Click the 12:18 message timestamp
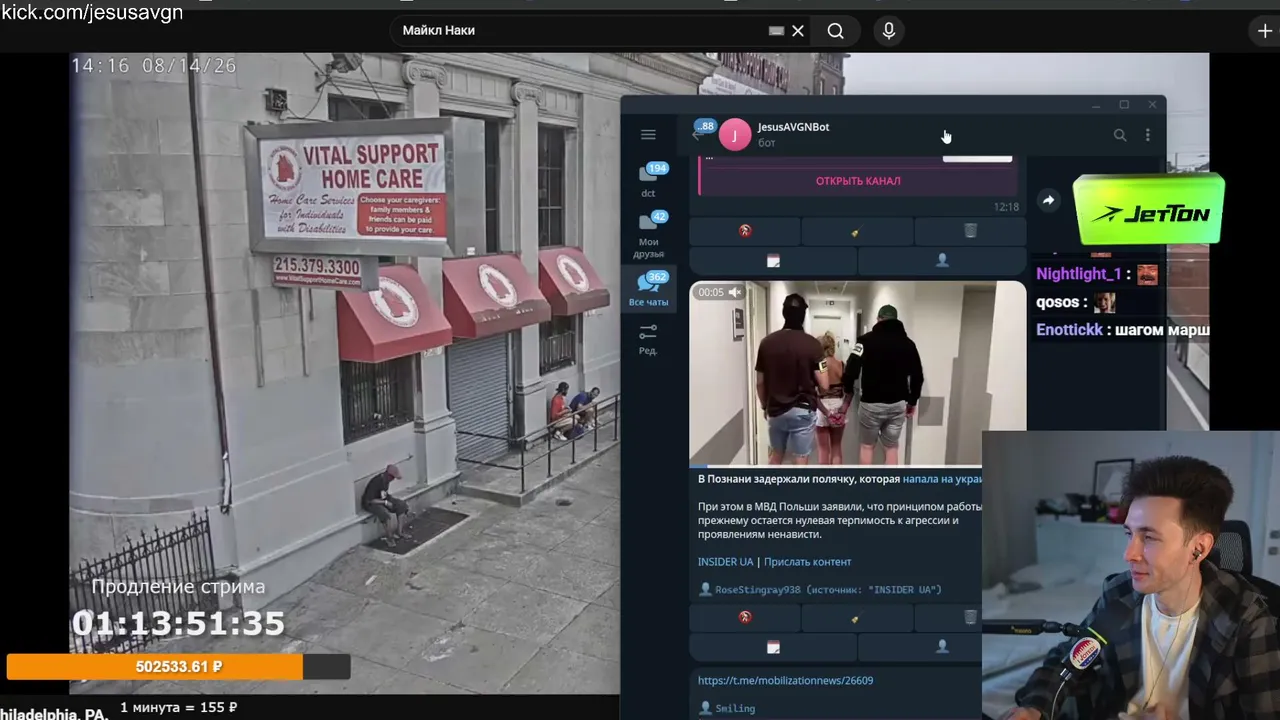Image resolution: width=1280 pixels, height=720 pixels. pyautogui.click(x=1006, y=207)
